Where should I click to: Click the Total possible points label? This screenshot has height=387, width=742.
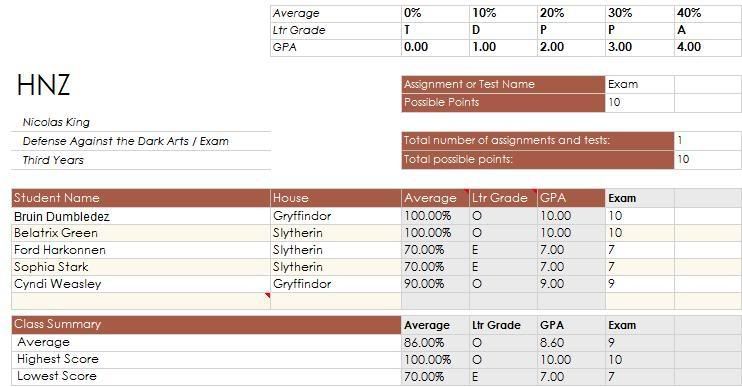(538, 159)
